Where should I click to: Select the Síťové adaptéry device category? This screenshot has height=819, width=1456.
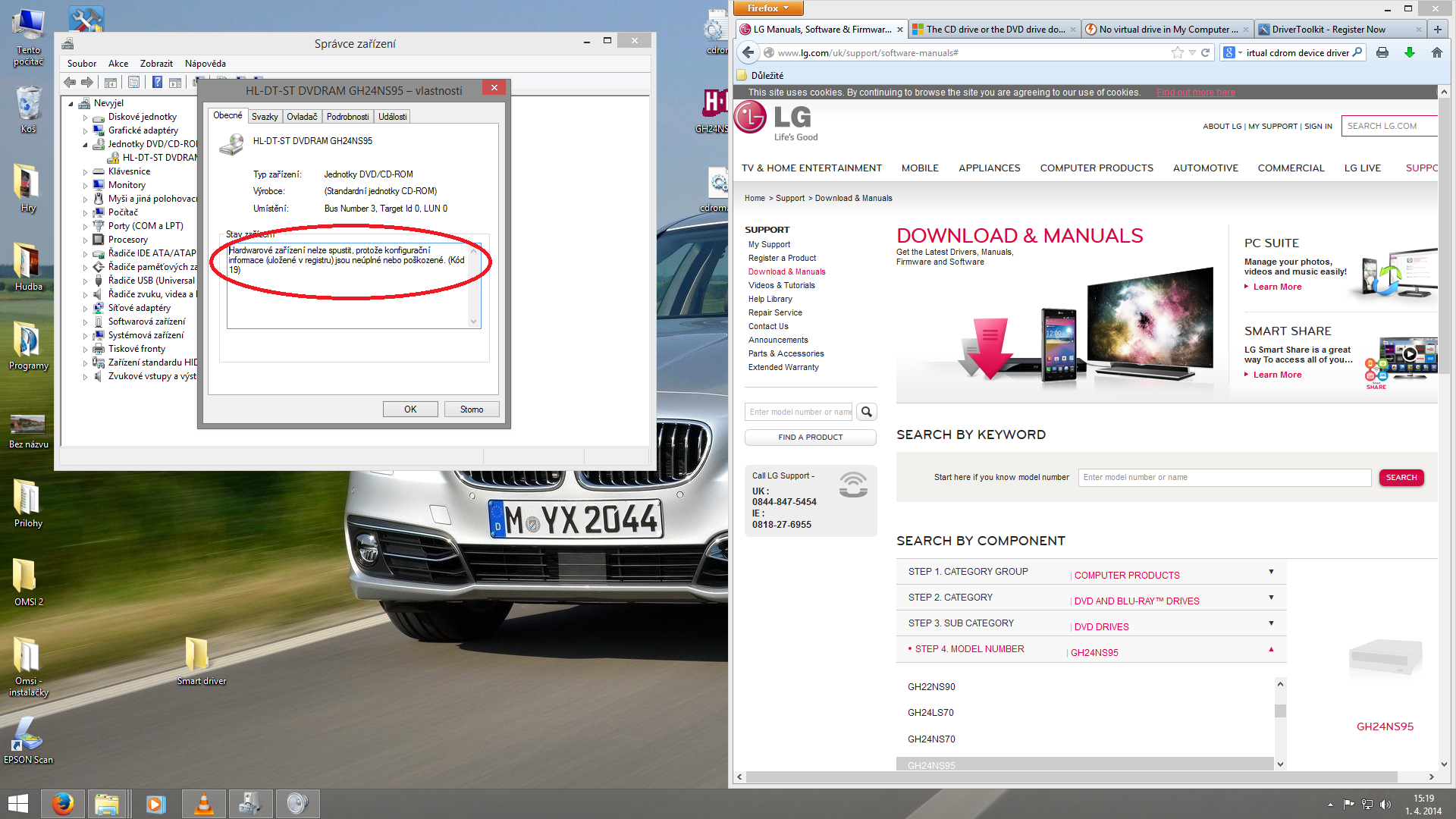(x=140, y=309)
